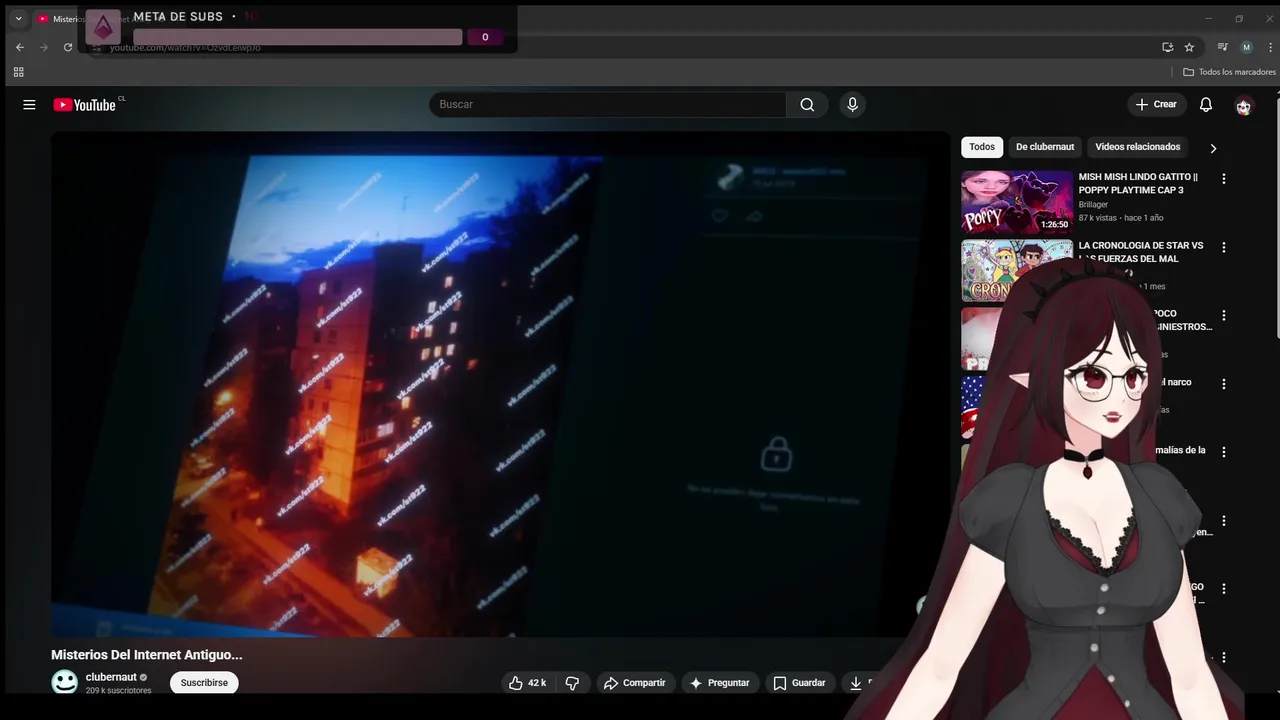The image size is (1280, 720).
Task: Open the Todos los marcadores folder
Action: point(1229,72)
